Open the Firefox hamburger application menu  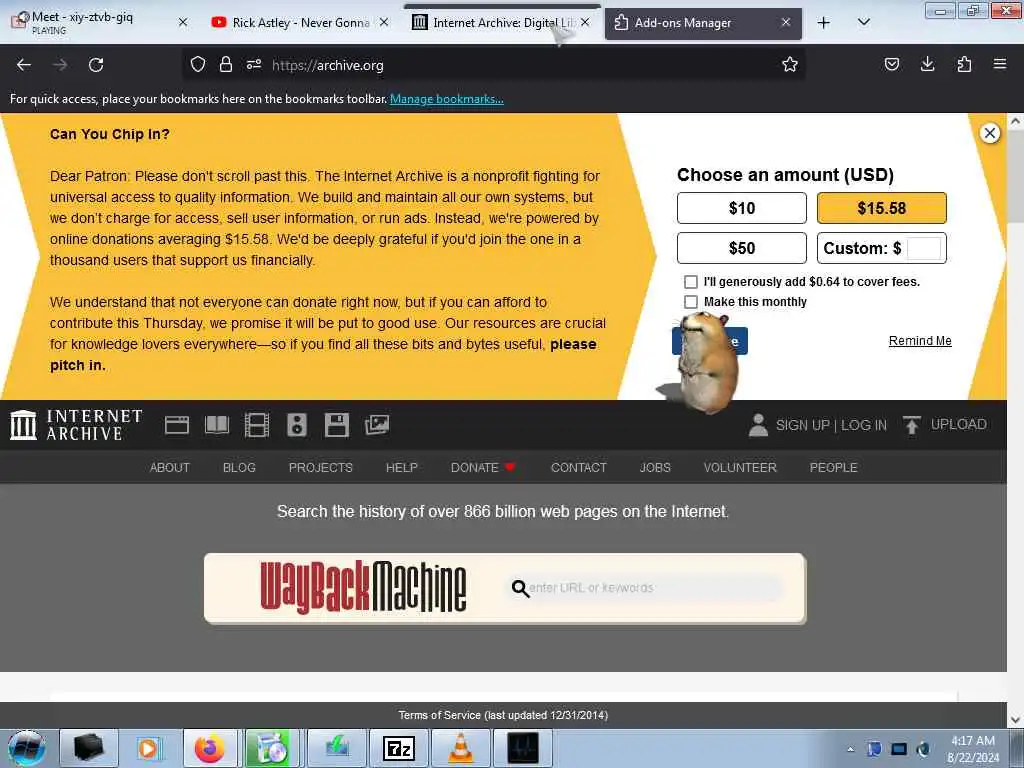pos(1000,65)
